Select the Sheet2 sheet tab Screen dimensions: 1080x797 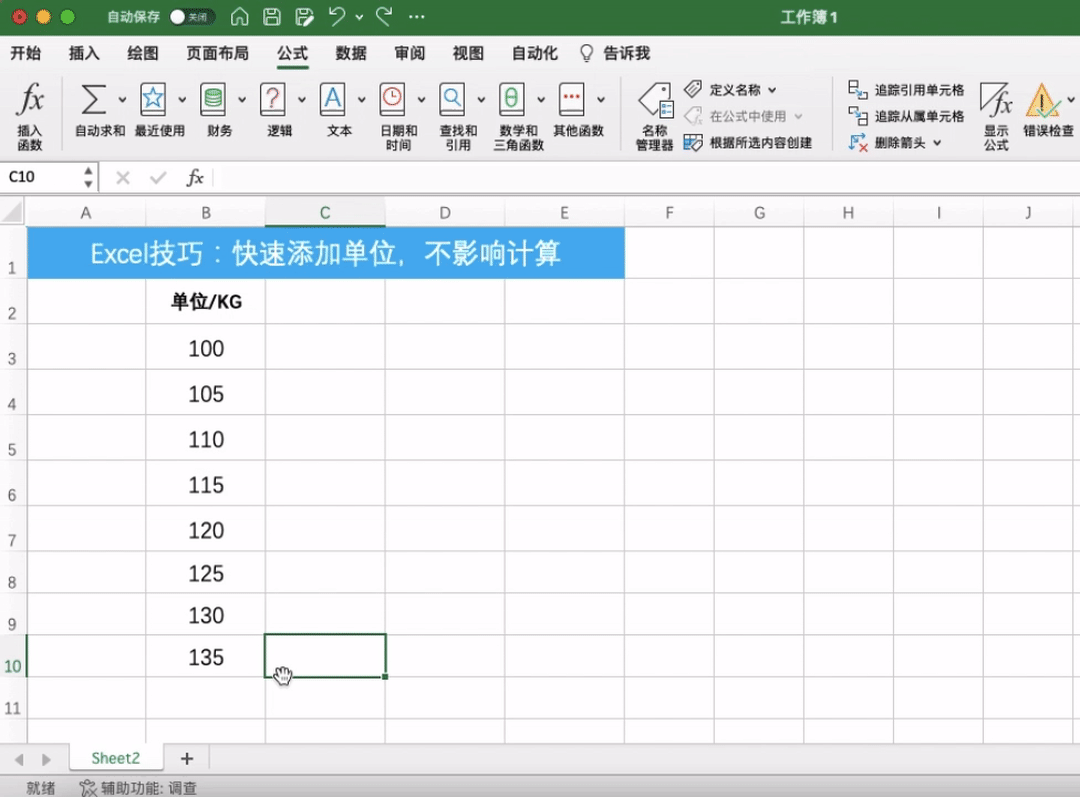(116, 758)
